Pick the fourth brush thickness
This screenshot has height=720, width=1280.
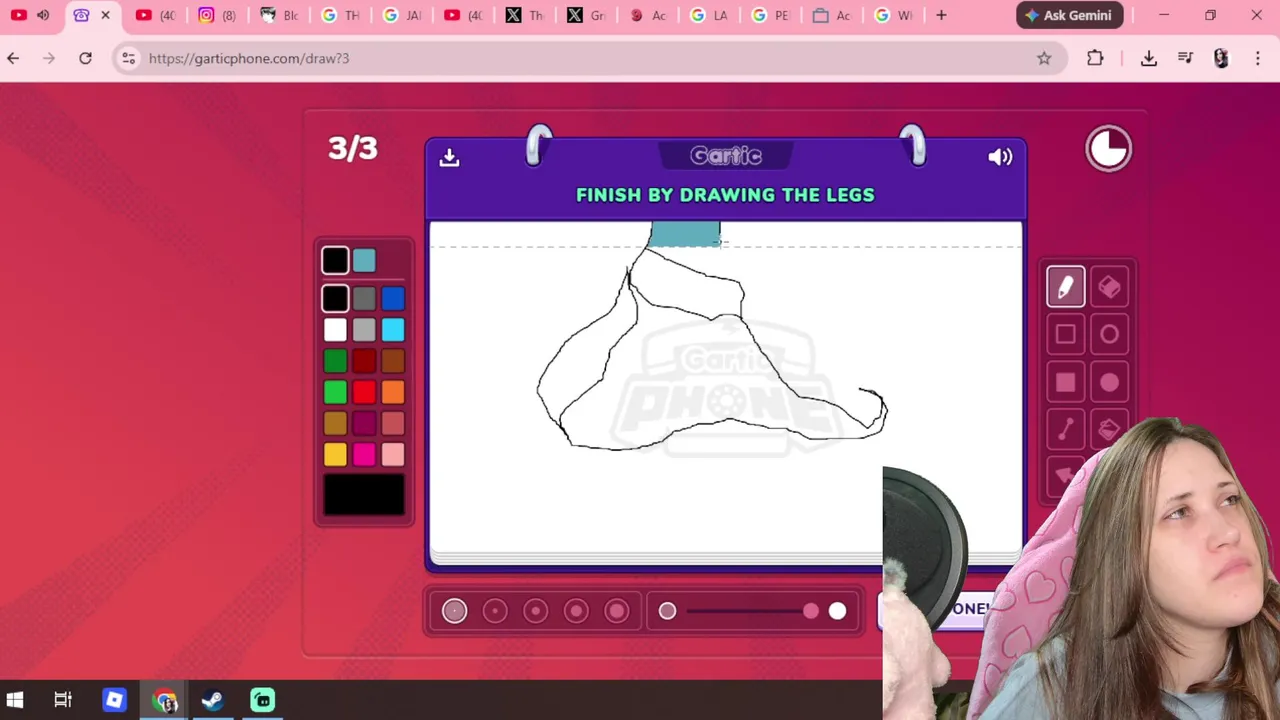576,611
